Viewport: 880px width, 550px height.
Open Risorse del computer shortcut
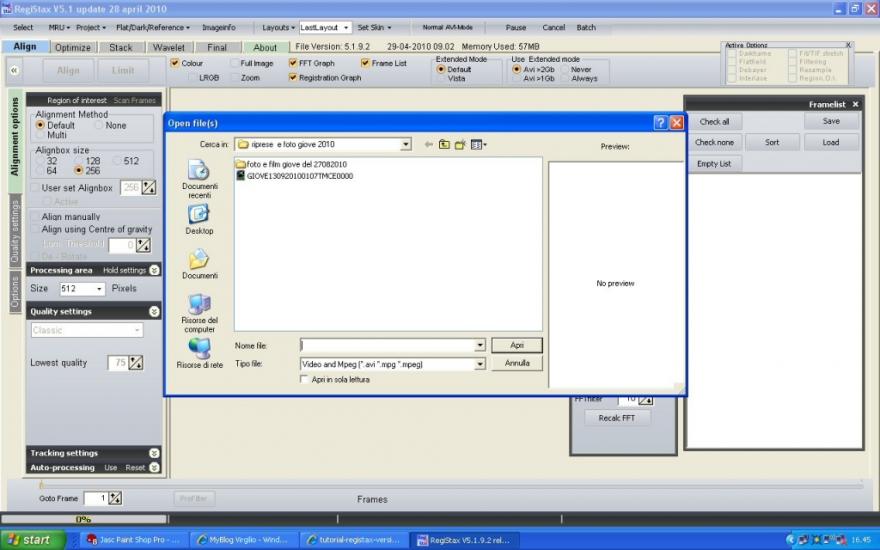(199, 313)
